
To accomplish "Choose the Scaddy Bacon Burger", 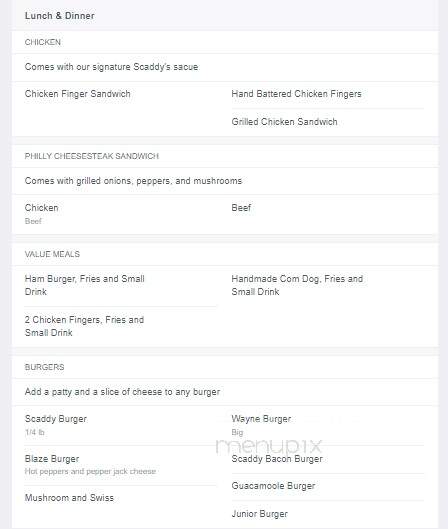I will click(x=277, y=459).
